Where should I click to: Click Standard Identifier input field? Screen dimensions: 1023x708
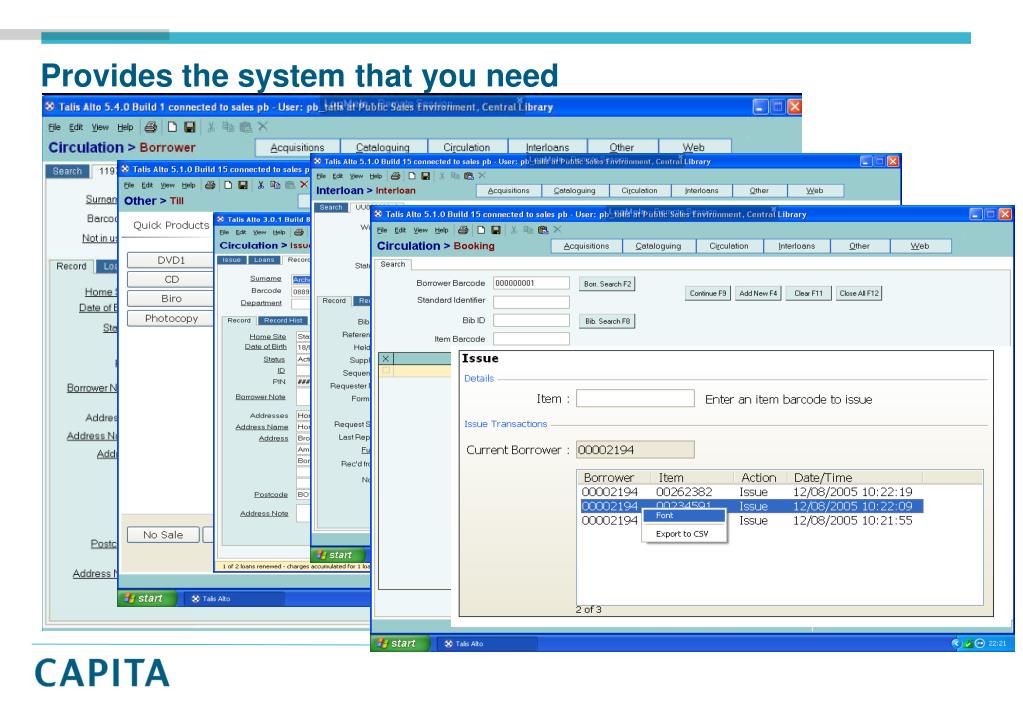click(x=531, y=302)
